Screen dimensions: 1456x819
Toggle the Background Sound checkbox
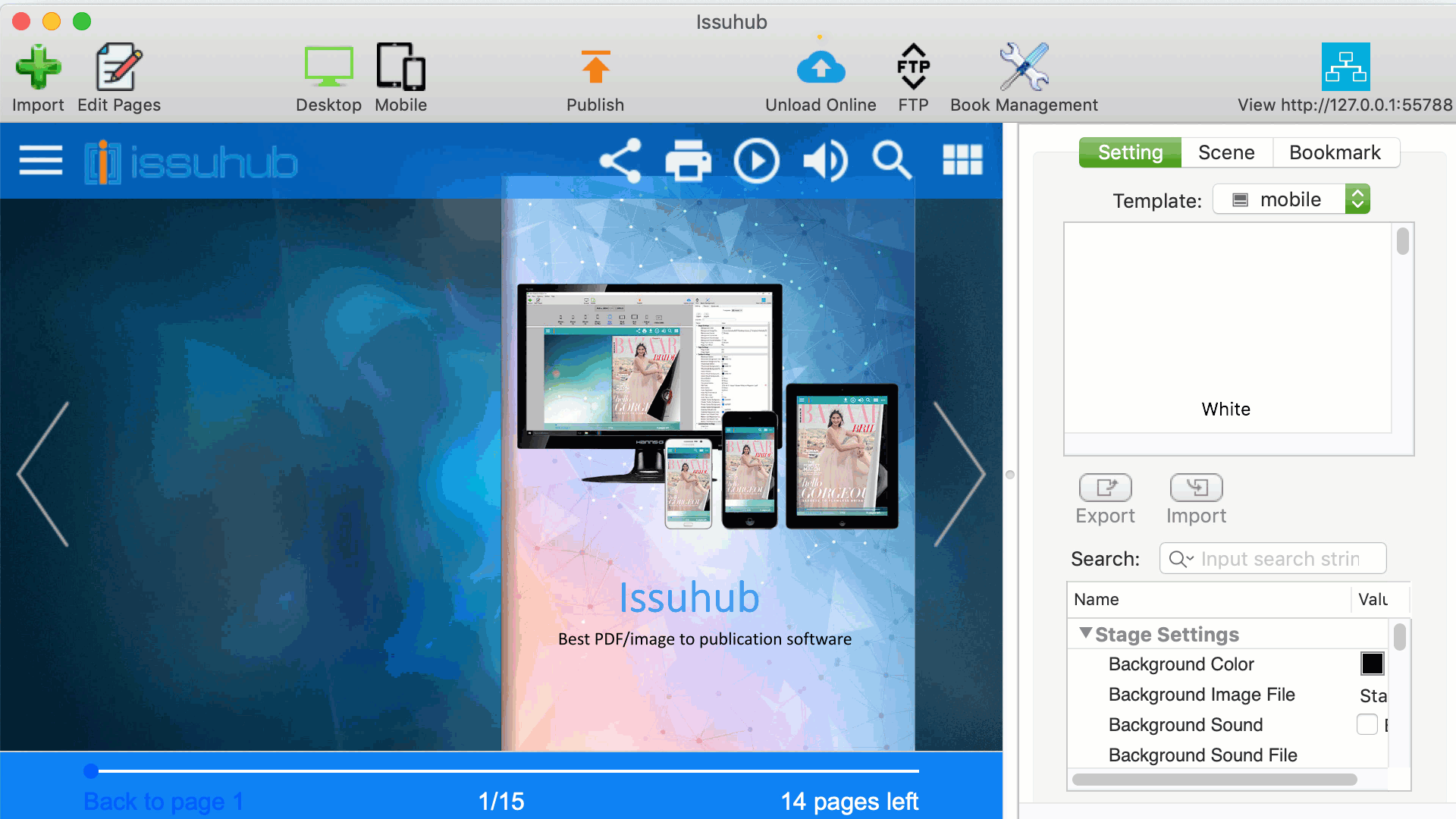point(1367,724)
